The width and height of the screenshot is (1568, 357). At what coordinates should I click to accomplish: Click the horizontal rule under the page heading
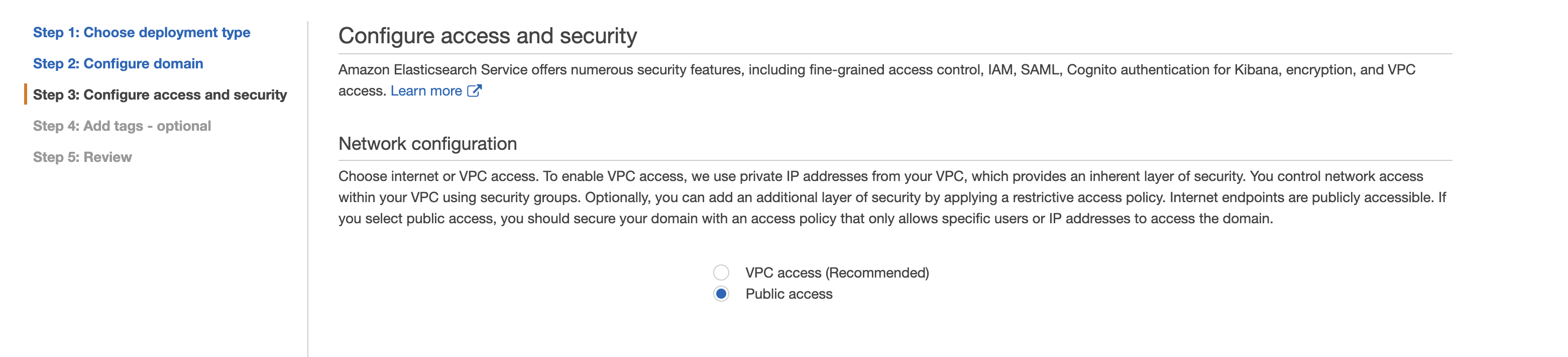point(895,54)
